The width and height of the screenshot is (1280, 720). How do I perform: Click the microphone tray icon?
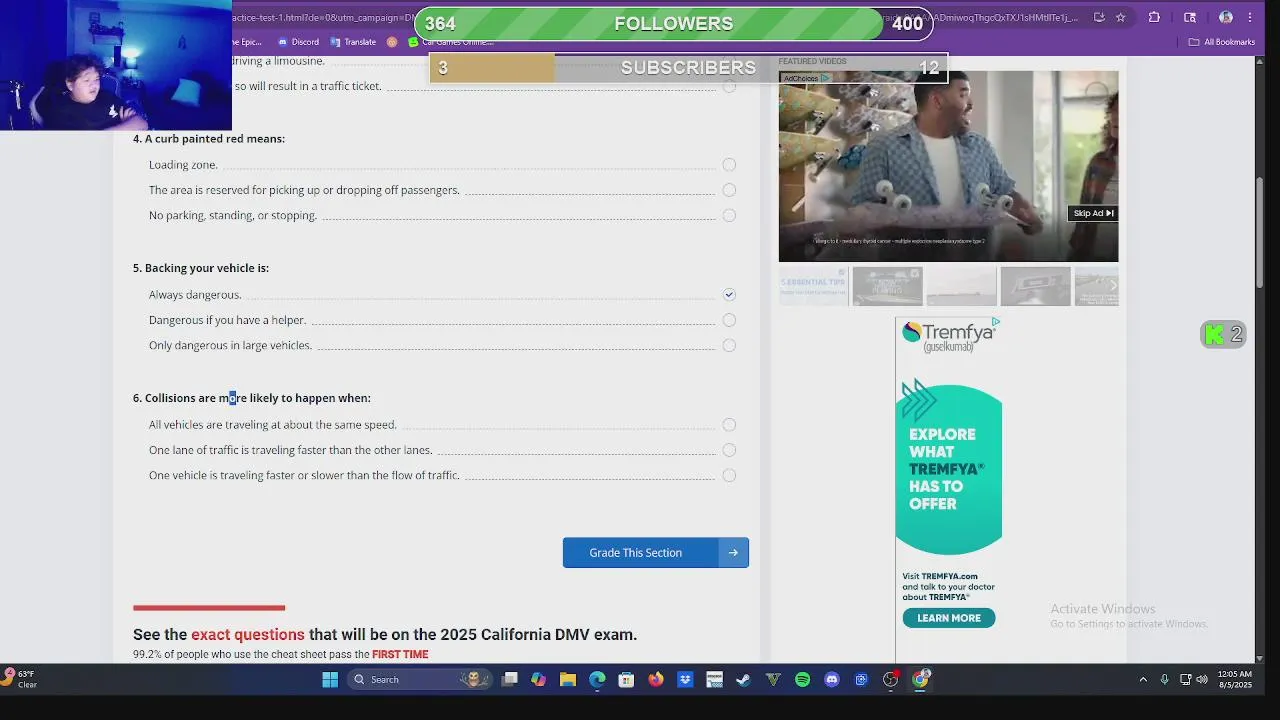point(1164,680)
